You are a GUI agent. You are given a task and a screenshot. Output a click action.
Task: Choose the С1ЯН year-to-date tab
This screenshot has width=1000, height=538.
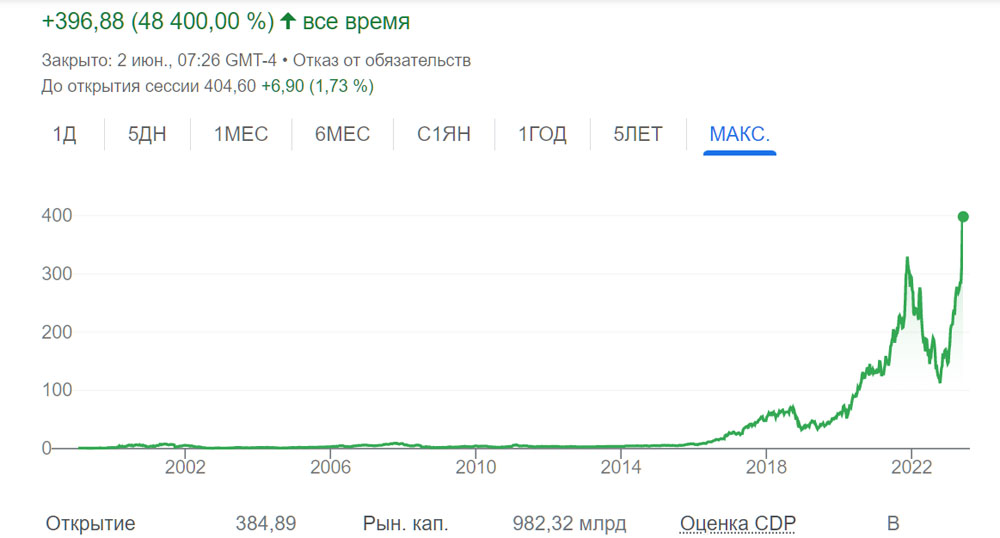(x=443, y=134)
